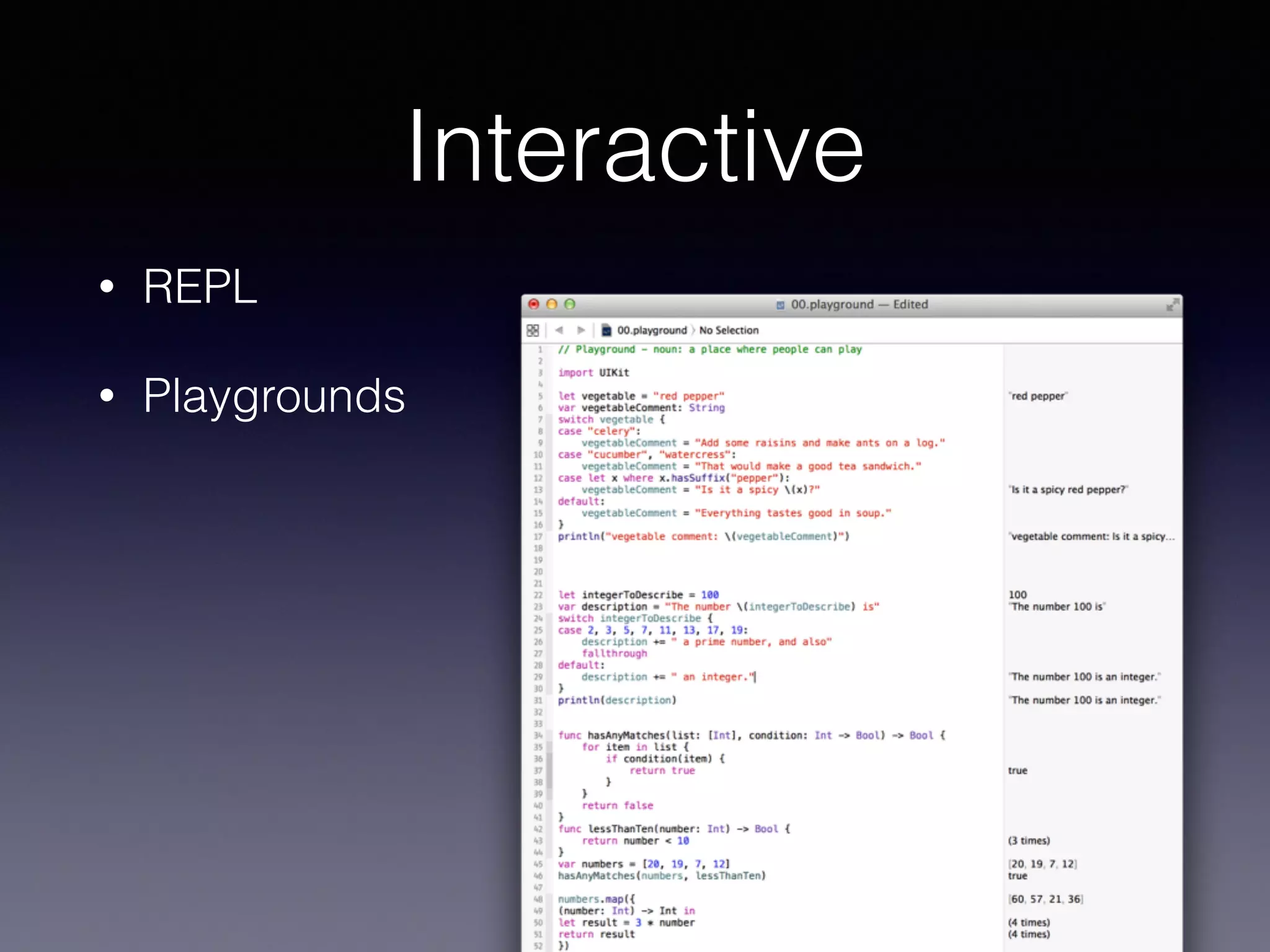Image resolution: width=1270 pixels, height=952 pixels.
Task: Click the 100 result value
Action: 1018,595
